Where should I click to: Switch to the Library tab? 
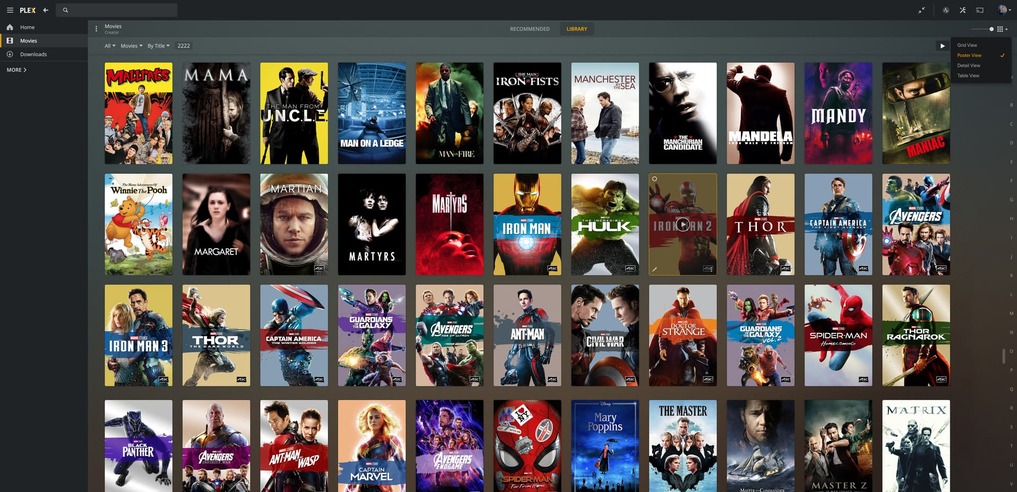click(577, 29)
